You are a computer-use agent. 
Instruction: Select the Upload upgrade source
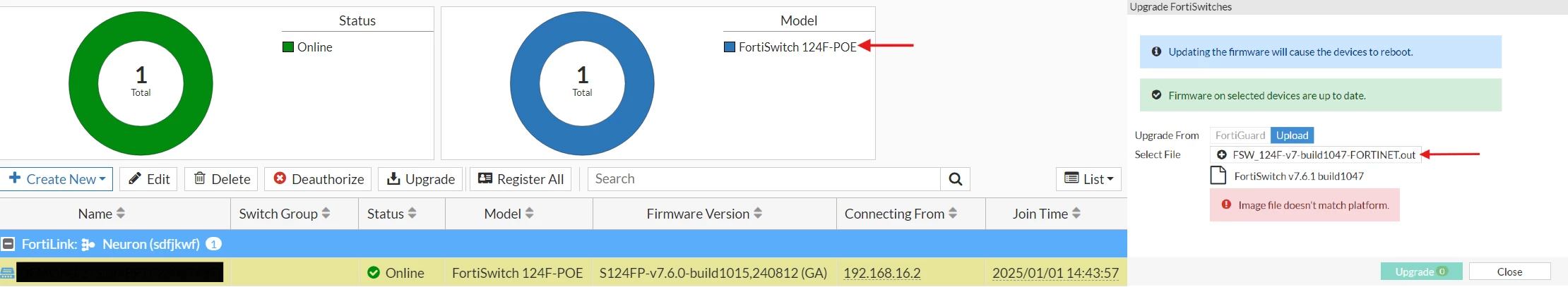1292,135
